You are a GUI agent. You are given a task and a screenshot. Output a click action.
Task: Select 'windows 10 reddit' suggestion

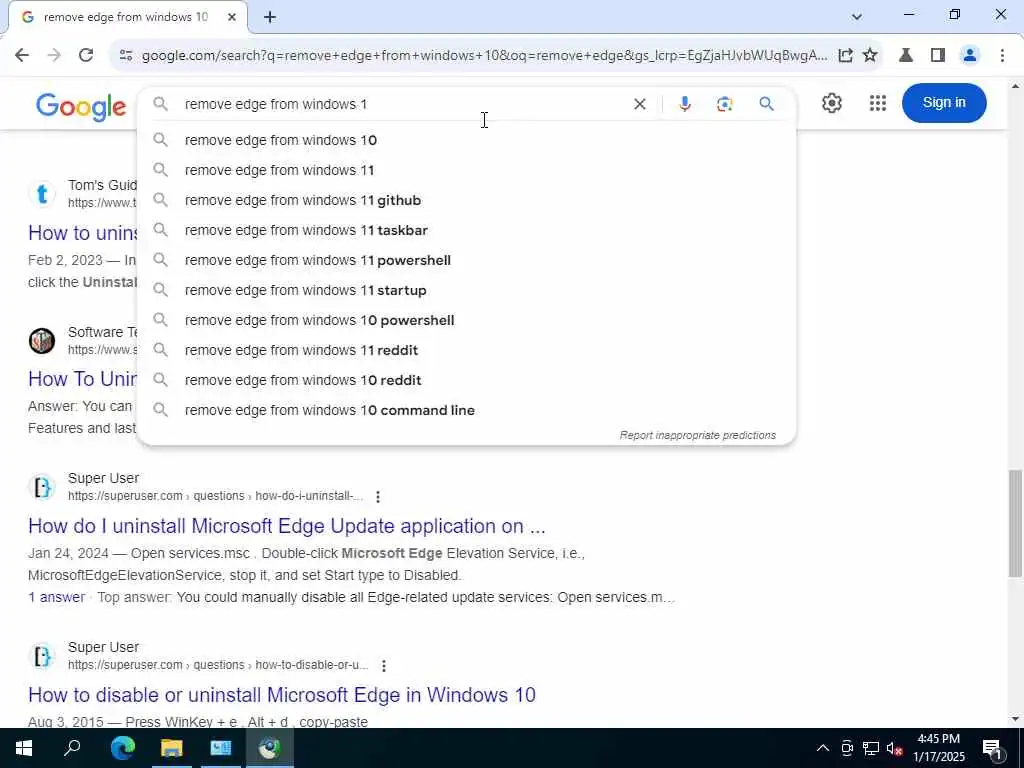tap(467, 381)
